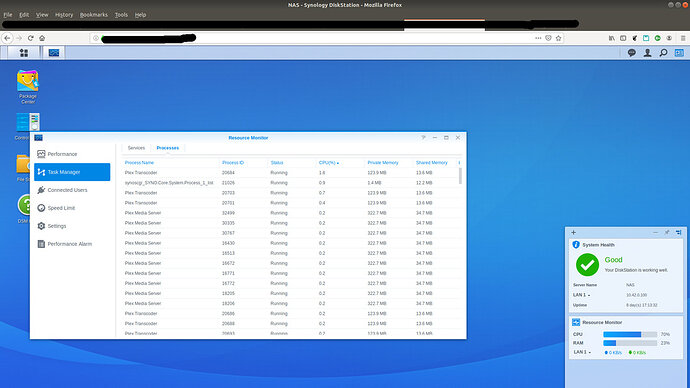Open the Firefox Edit menu

click(24, 15)
